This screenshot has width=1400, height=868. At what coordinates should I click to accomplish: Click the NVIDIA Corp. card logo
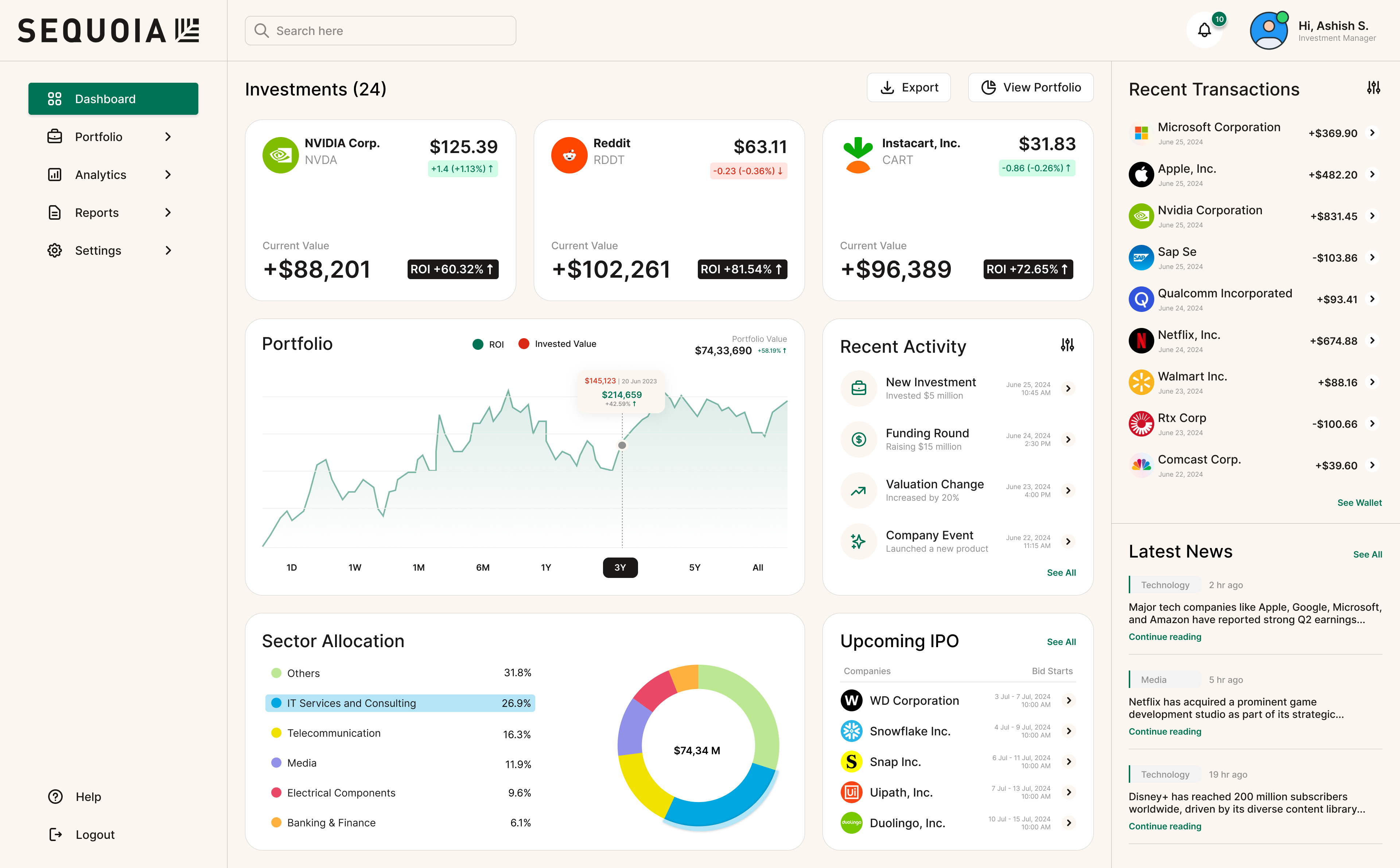pyautogui.click(x=280, y=155)
